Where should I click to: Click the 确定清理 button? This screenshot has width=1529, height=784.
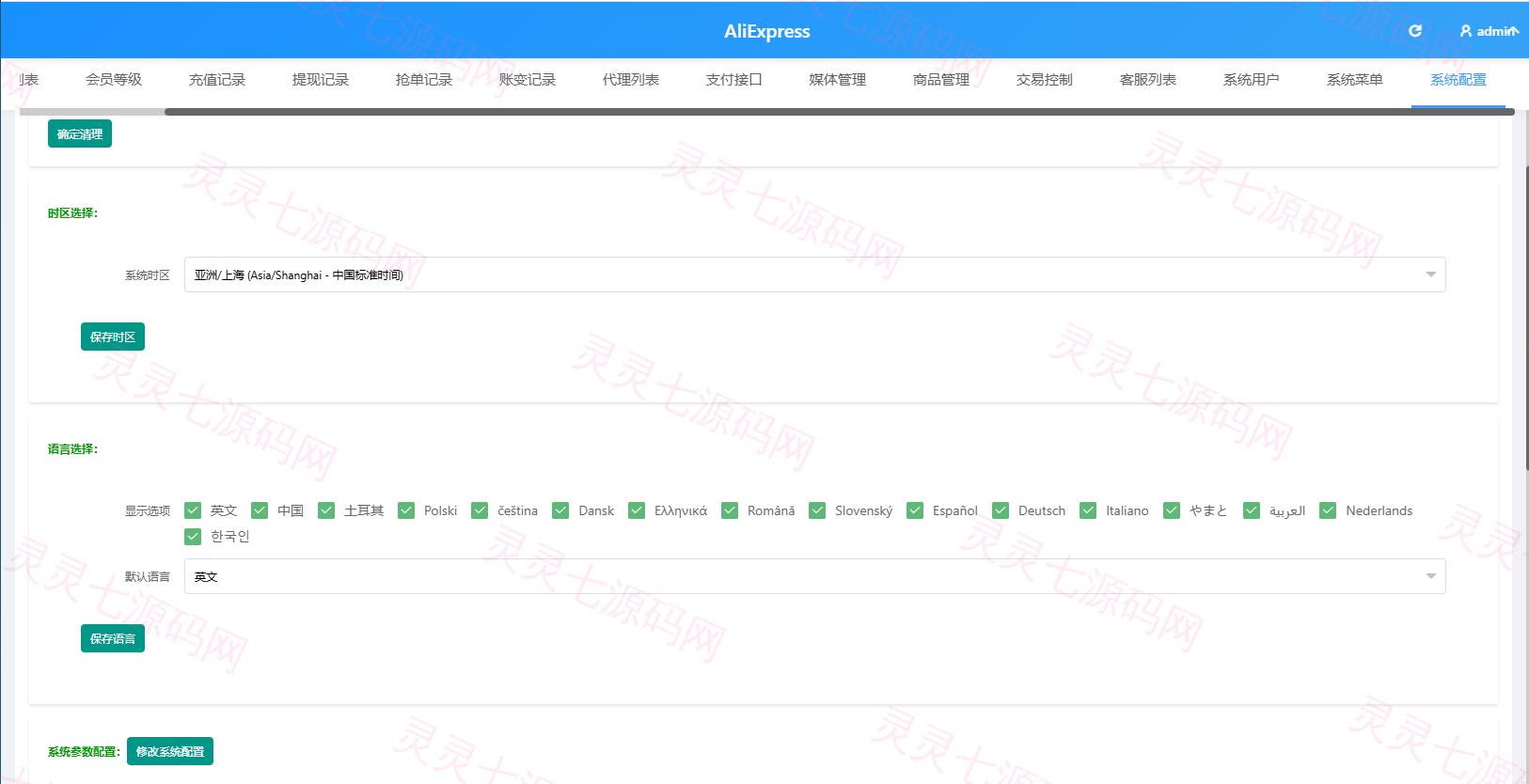tap(80, 133)
